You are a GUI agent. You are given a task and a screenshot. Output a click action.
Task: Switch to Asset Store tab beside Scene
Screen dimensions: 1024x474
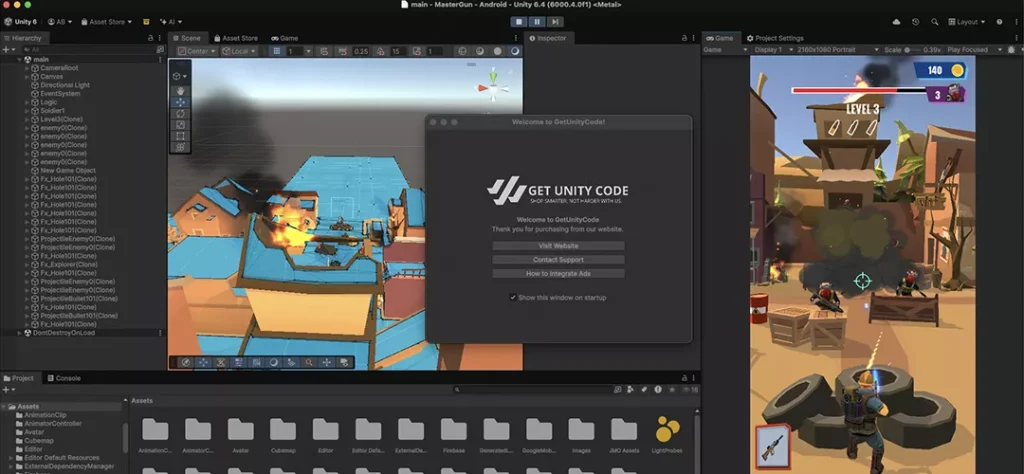[236, 38]
